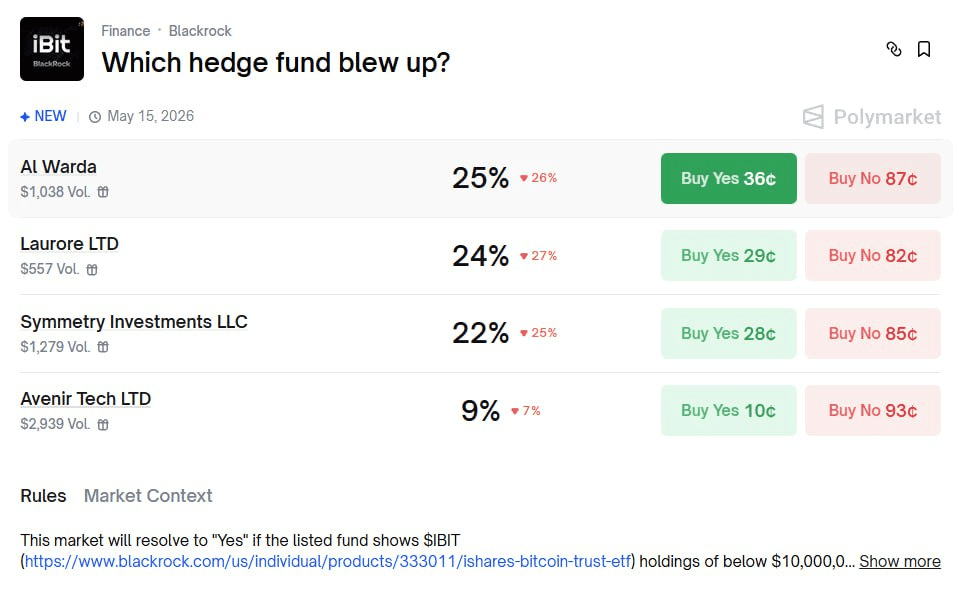
Task: Buy No for Al Warda at 87¢
Action: click(x=872, y=178)
